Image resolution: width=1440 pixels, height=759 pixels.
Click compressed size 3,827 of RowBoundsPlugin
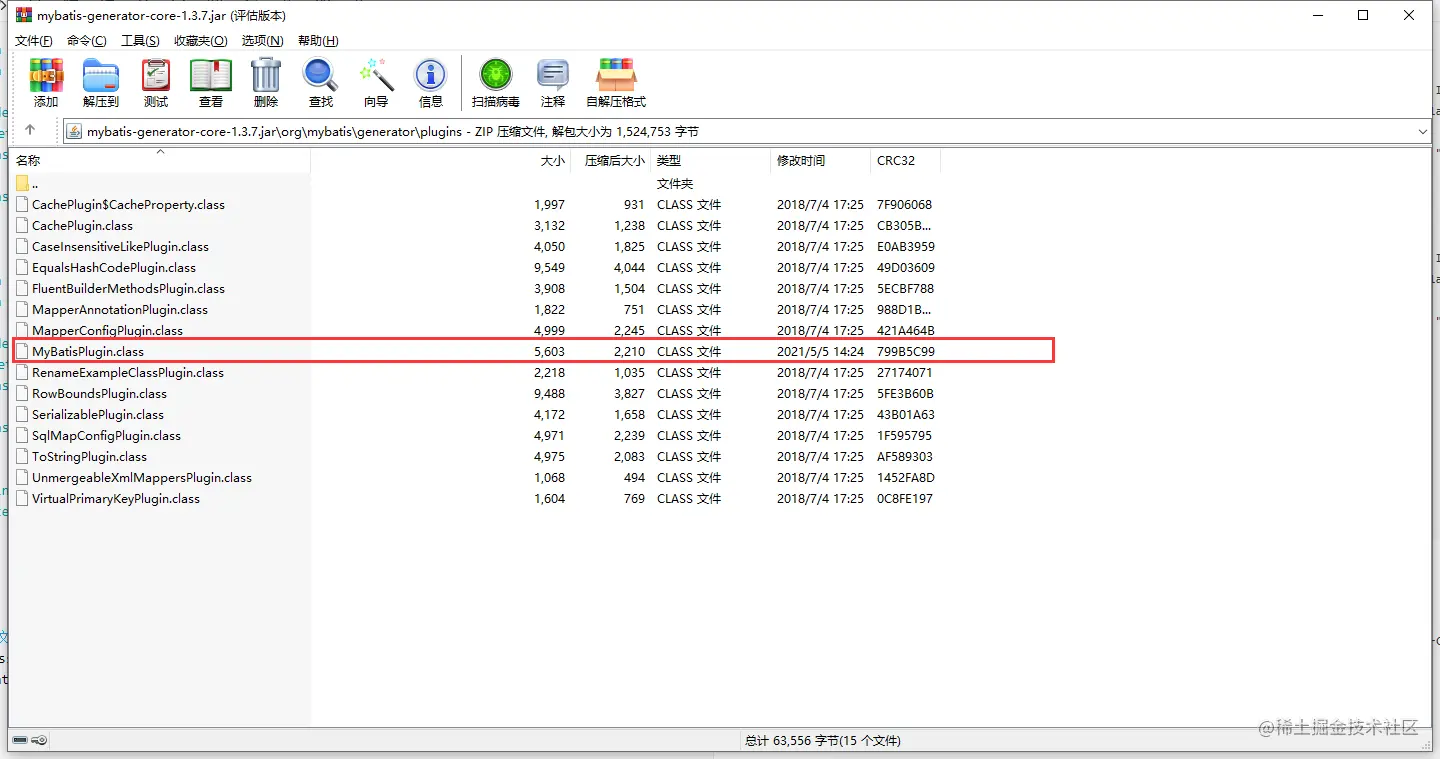(629, 393)
